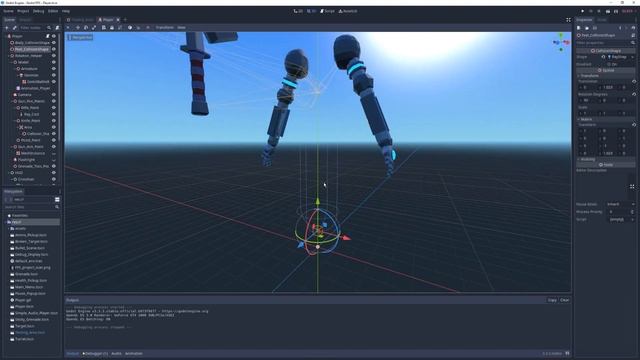Toggle visibility of Player node
Image resolution: width=640 pixels, height=360 pixels.
(53, 36)
